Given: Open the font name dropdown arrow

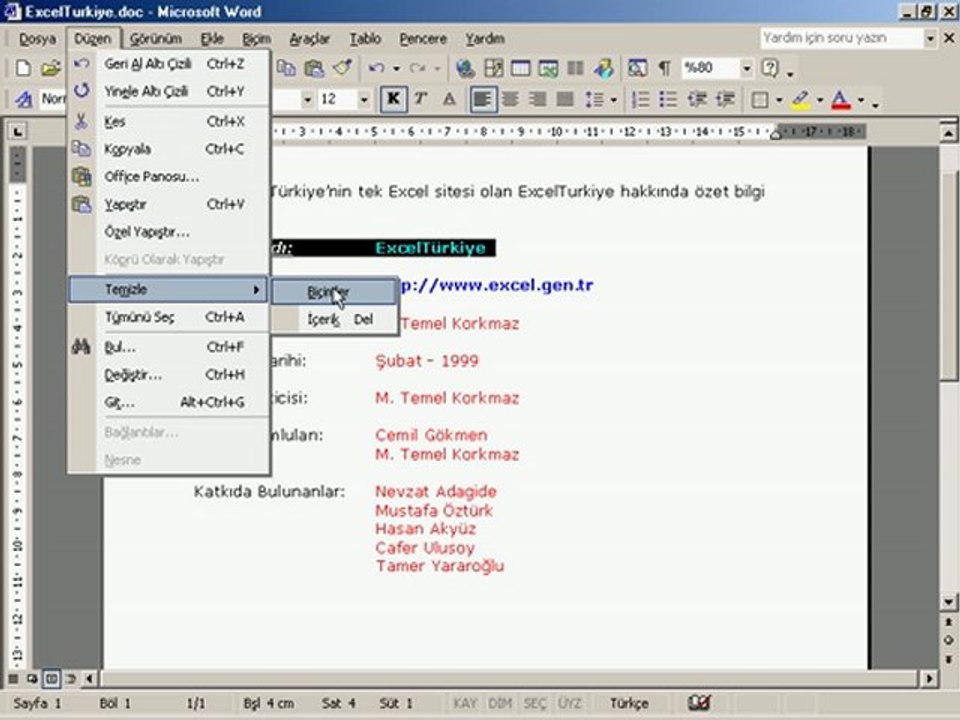Looking at the screenshot, I should pyautogui.click(x=307, y=99).
